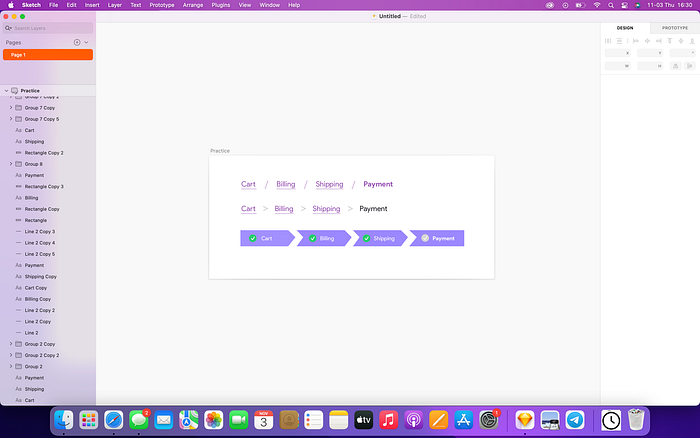Click the align right edges icon

click(x=658, y=41)
